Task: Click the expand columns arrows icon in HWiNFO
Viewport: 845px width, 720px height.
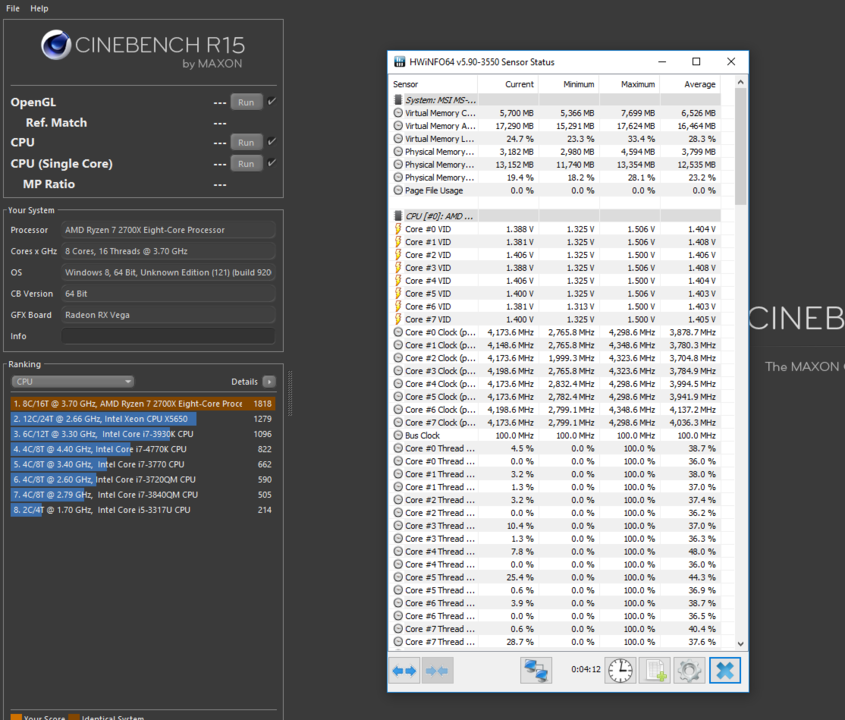Action: pos(404,671)
